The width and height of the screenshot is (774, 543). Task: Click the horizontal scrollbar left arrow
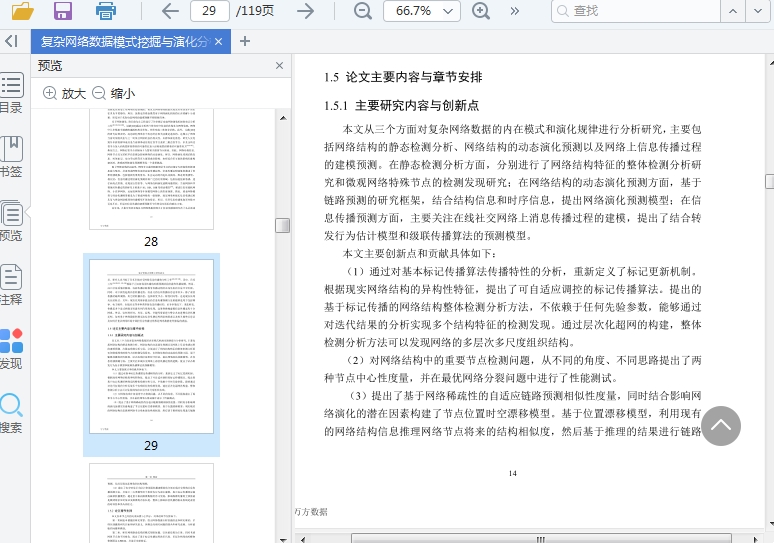coord(303,539)
